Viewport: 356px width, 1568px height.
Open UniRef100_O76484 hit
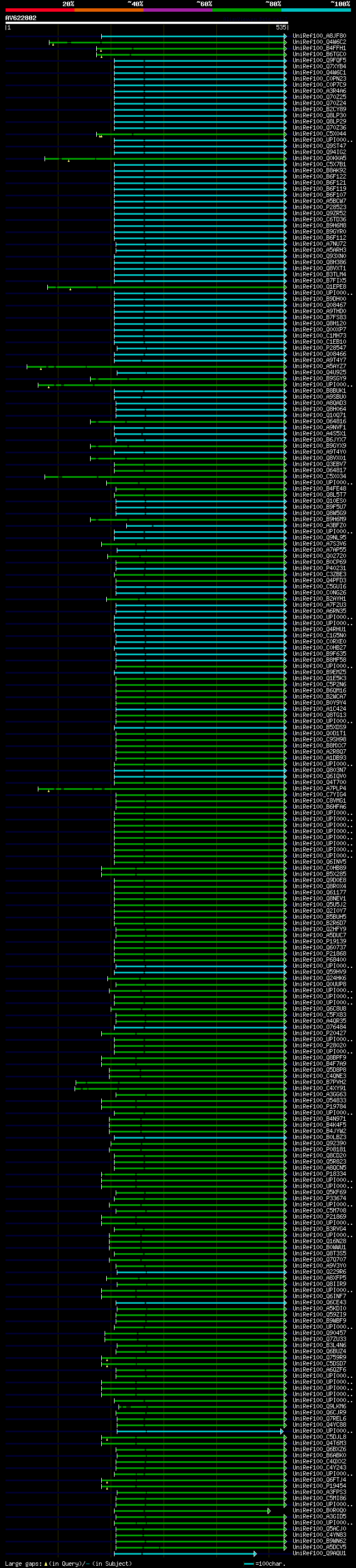[x=319, y=1027]
